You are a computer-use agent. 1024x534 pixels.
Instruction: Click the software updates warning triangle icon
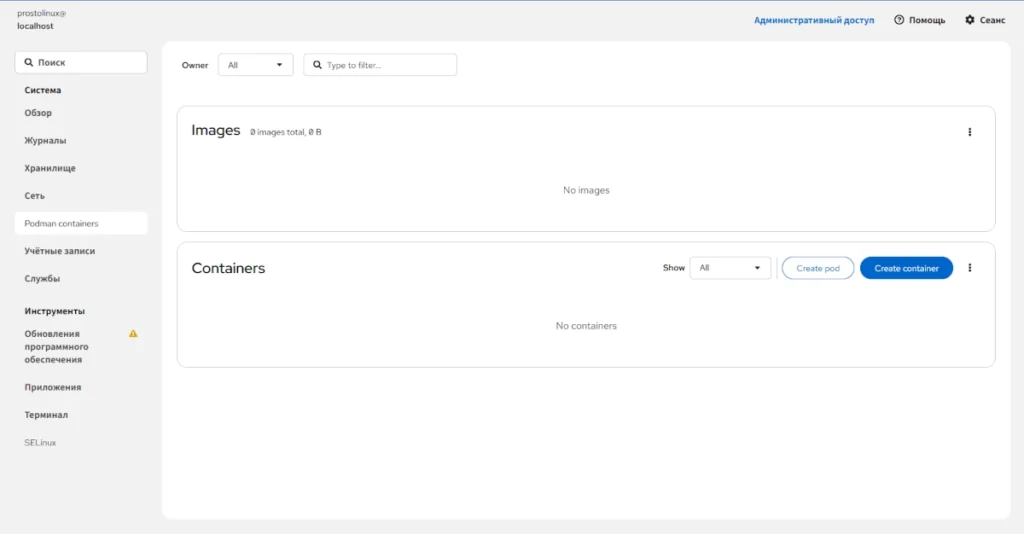(133, 334)
